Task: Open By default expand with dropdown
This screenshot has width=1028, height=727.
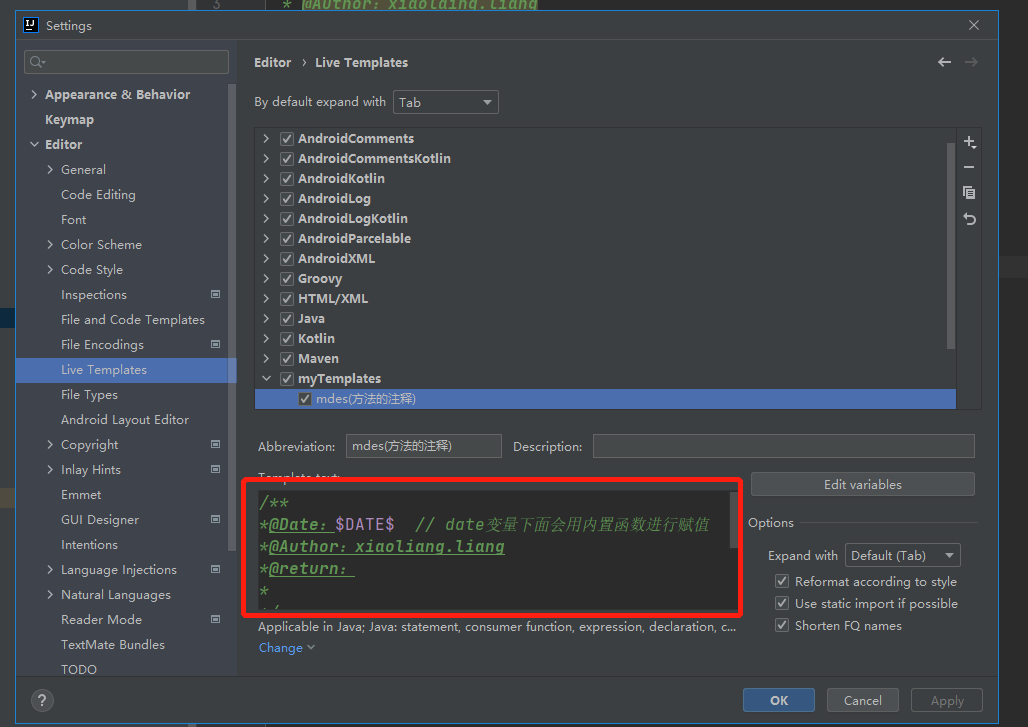Action: (446, 102)
